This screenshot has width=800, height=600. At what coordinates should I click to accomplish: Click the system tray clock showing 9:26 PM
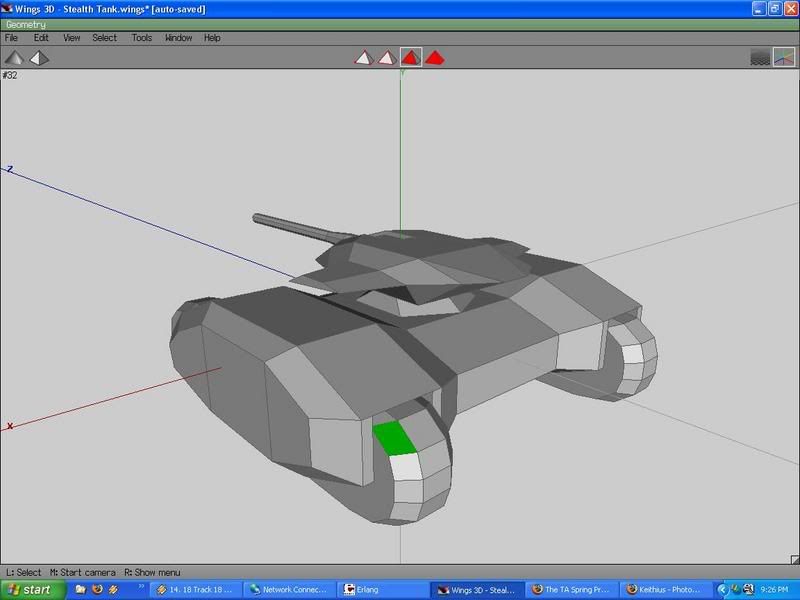pos(774,590)
